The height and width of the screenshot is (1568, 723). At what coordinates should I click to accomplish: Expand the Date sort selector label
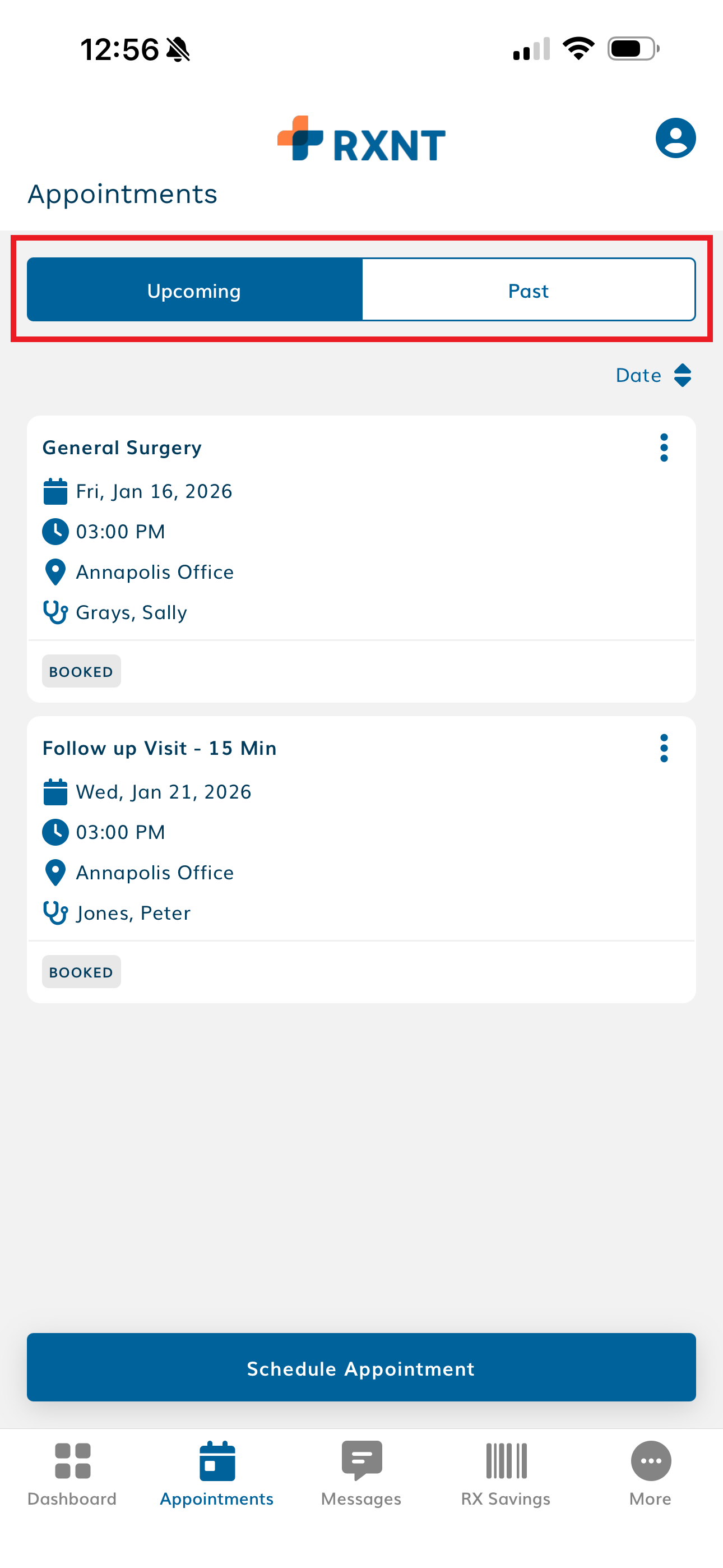(x=638, y=375)
